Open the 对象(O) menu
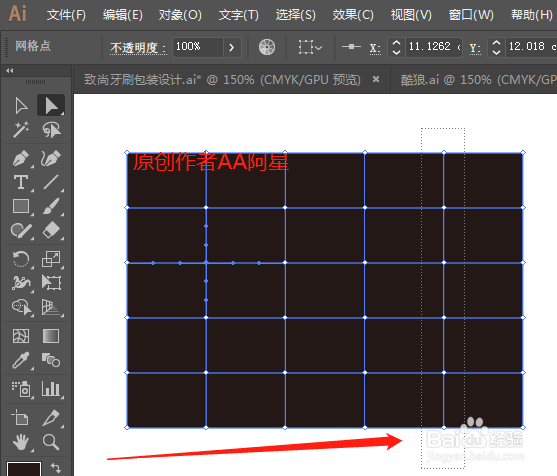Screen dimensions: 557x476 [x=180, y=15]
